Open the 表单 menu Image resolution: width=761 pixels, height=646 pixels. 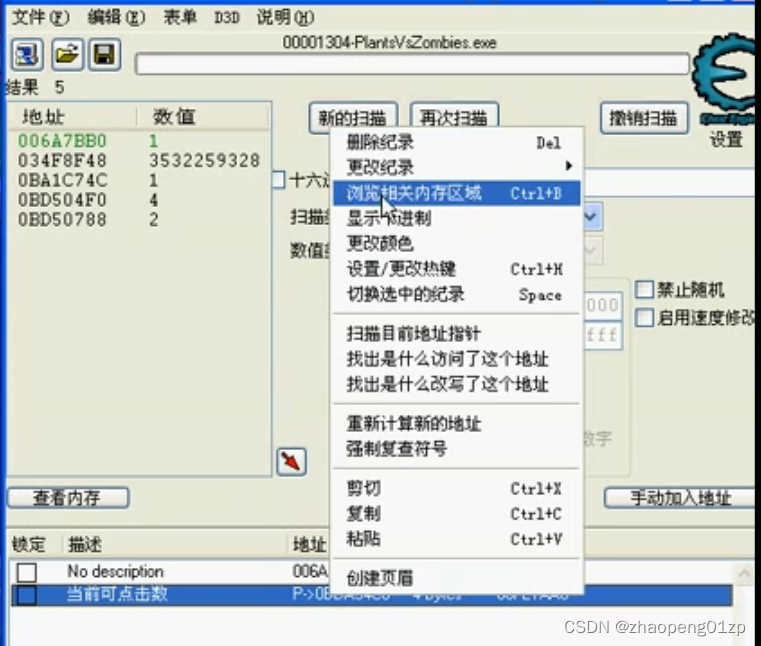point(180,17)
